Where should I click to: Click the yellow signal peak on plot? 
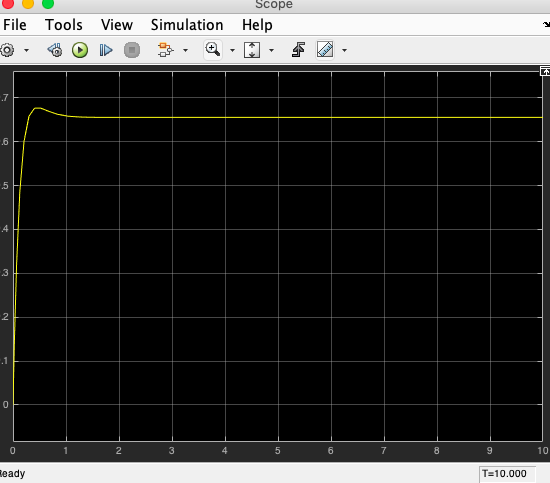[38, 108]
